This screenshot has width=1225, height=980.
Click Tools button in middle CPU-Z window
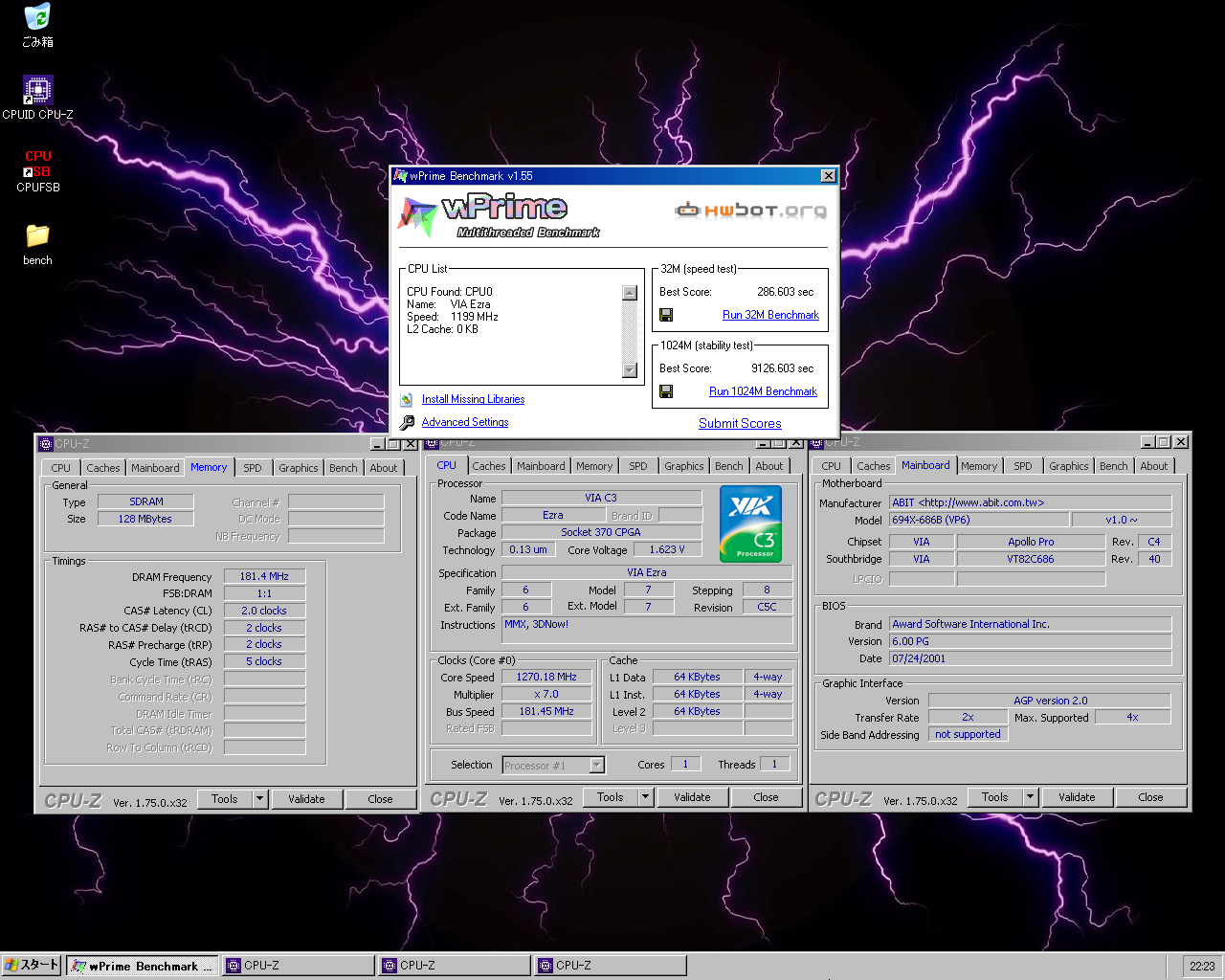611,797
